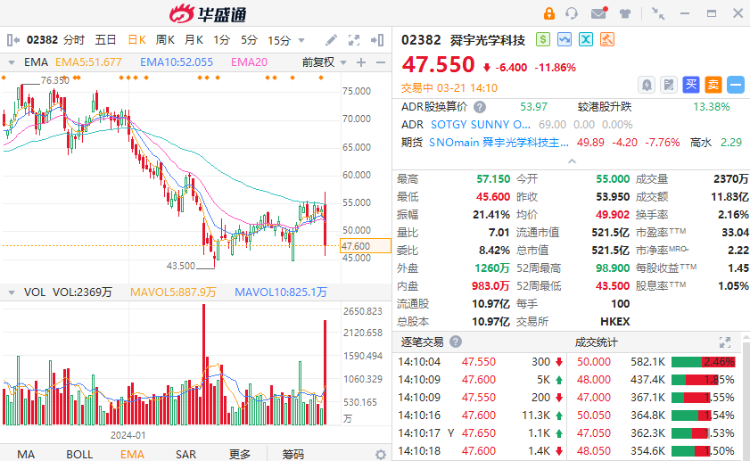Viewport: 750px width, 461px height.
Task: Click the green S stock tag icon
Action: [543, 39]
